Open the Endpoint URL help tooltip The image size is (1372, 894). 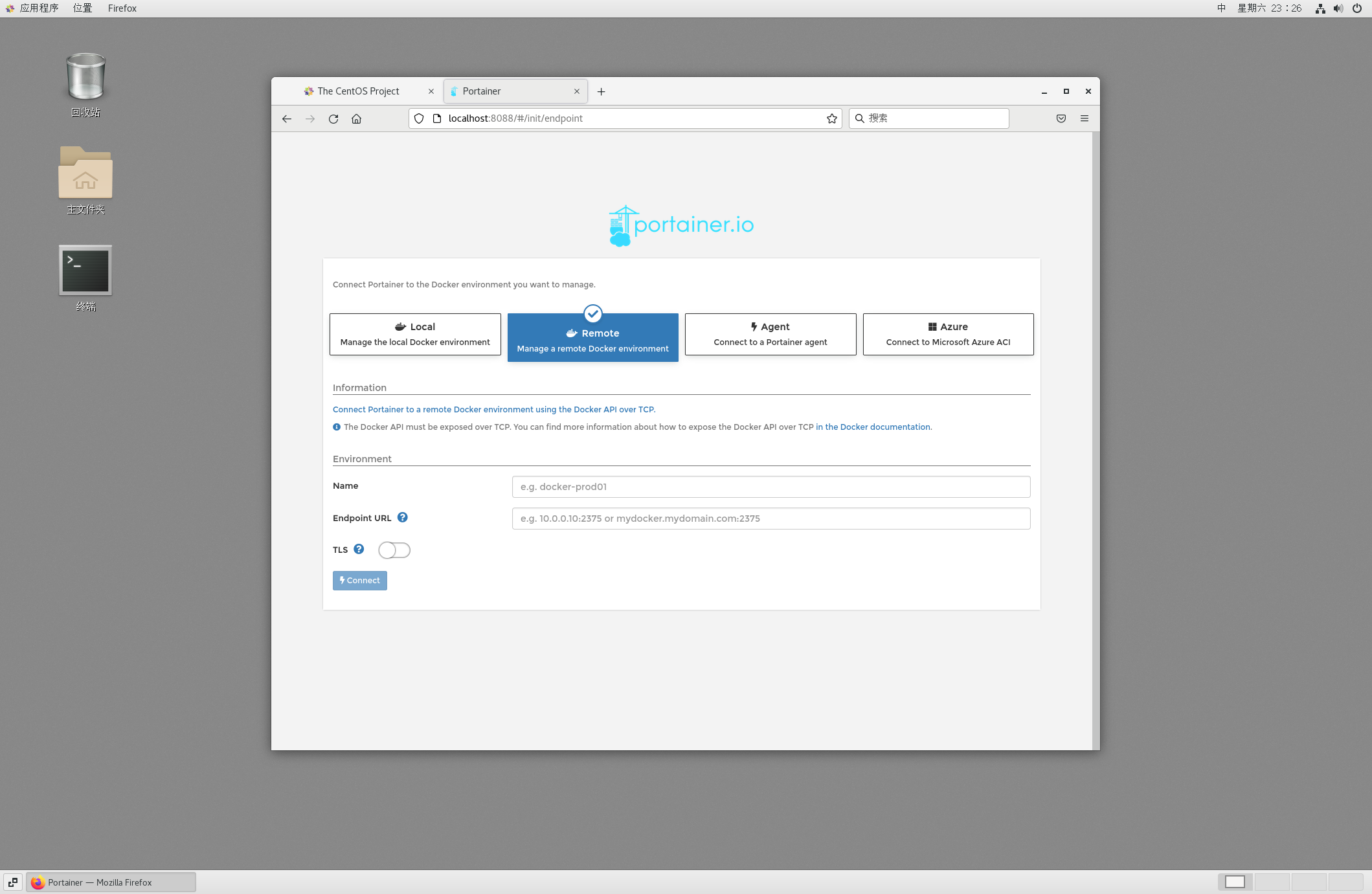pyautogui.click(x=402, y=517)
